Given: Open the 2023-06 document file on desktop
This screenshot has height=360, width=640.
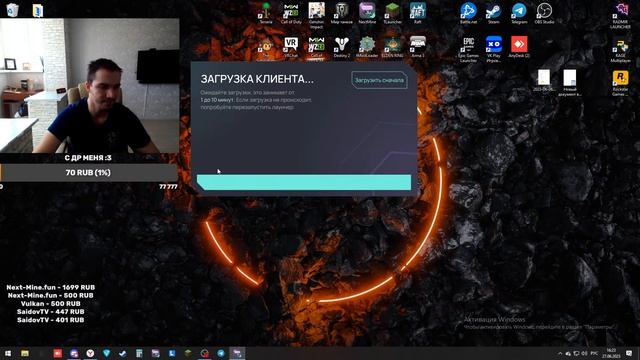Looking at the screenshot, I should tap(544, 80).
